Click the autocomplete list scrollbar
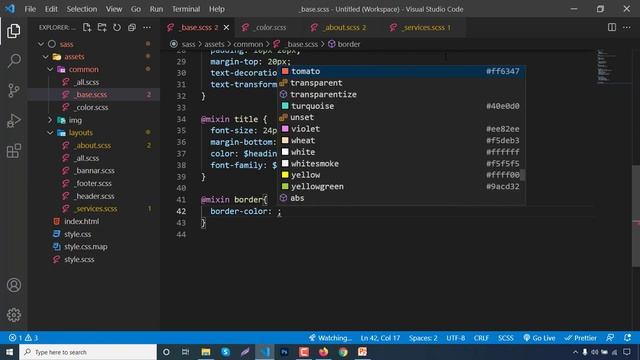Image resolution: width=640 pixels, height=360 pixels. (x=523, y=175)
